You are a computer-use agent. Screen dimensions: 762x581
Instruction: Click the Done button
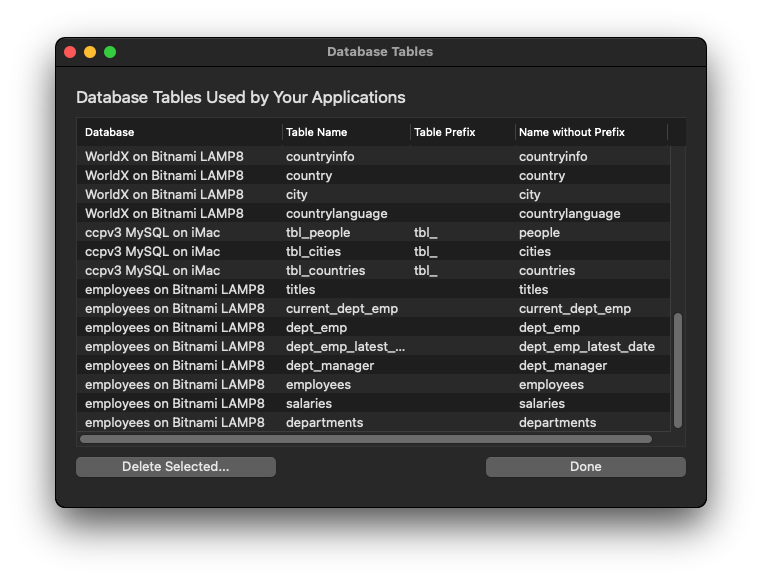(x=586, y=467)
